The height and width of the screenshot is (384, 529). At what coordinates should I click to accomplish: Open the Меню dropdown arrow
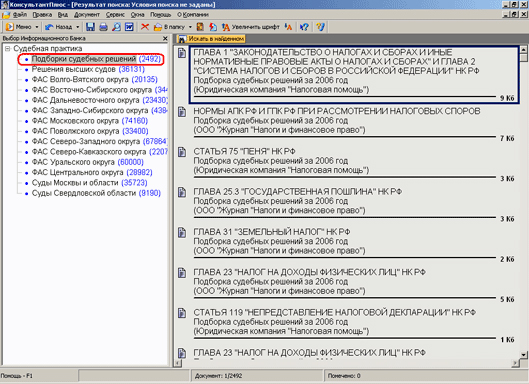click(x=36, y=27)
